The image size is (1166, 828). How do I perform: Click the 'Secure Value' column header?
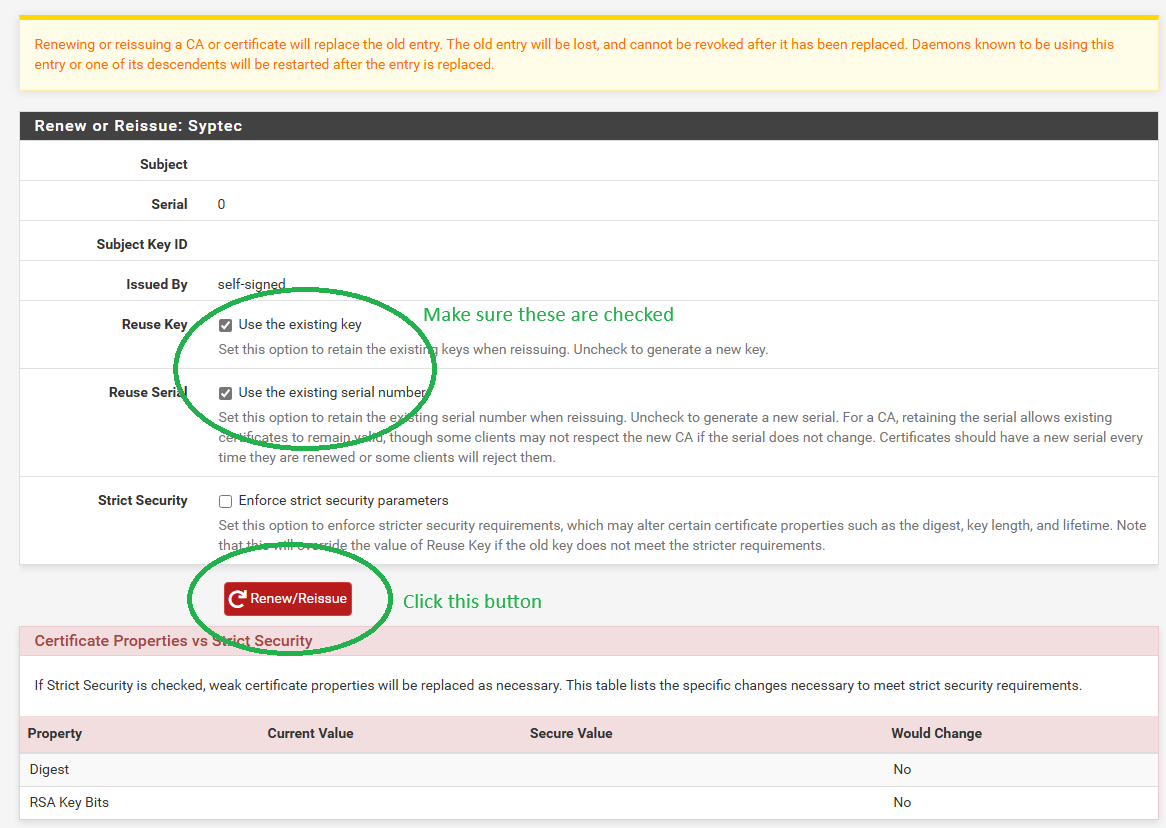(x=571, y=734)
